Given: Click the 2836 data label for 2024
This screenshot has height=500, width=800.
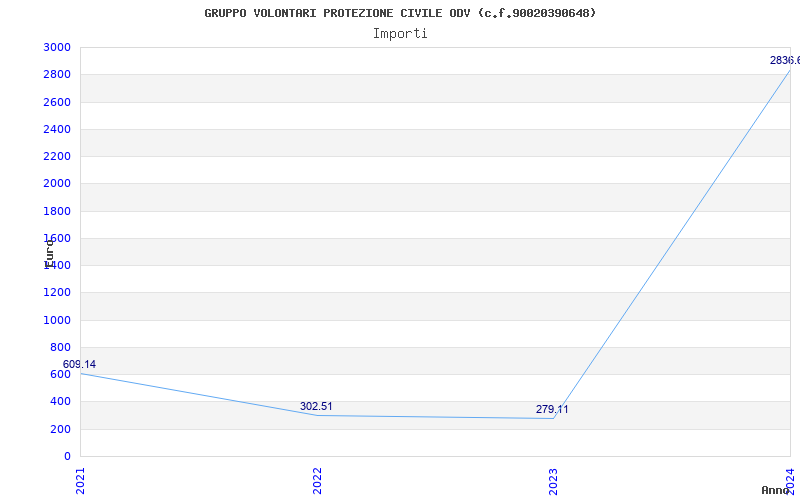Looking at the screenshot, I should [785, 60].
